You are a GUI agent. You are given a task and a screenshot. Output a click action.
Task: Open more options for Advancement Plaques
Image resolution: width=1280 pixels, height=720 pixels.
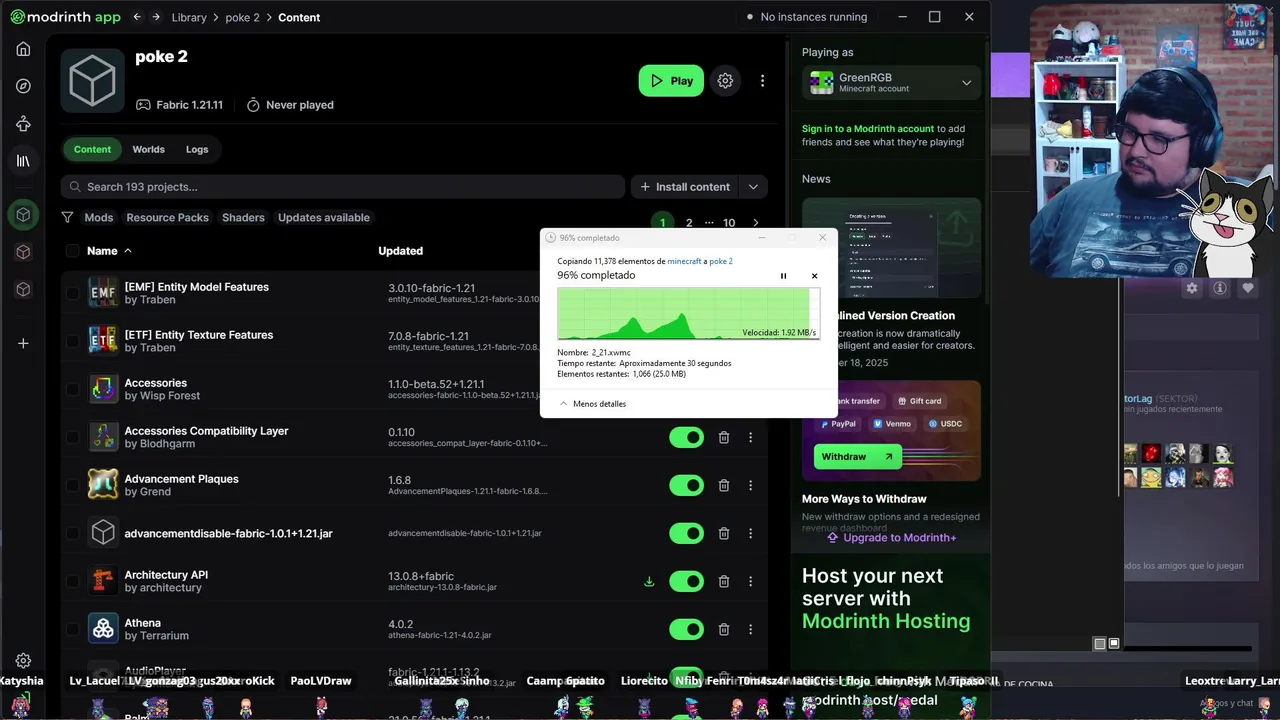[751, 485]
